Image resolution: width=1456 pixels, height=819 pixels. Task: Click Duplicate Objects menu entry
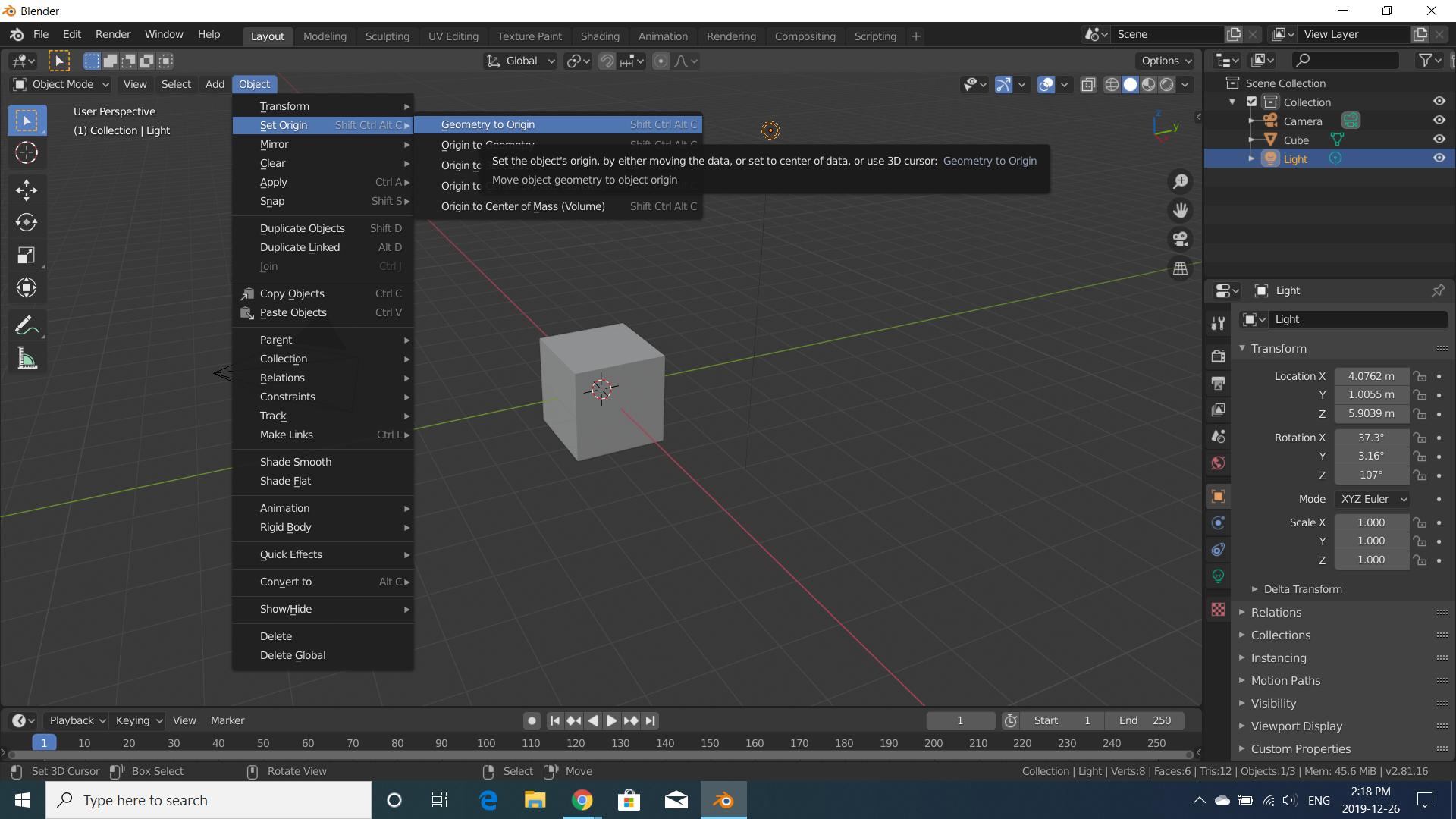tap(323, 228)
